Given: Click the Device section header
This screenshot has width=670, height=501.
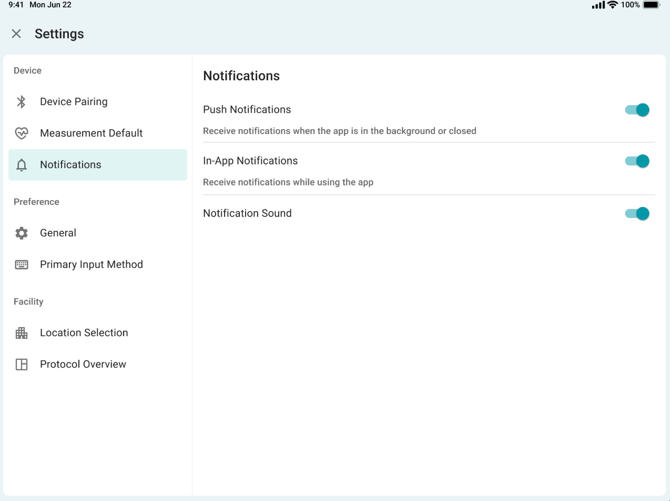Looking at the screenshot, I should (x=27, y=71).
